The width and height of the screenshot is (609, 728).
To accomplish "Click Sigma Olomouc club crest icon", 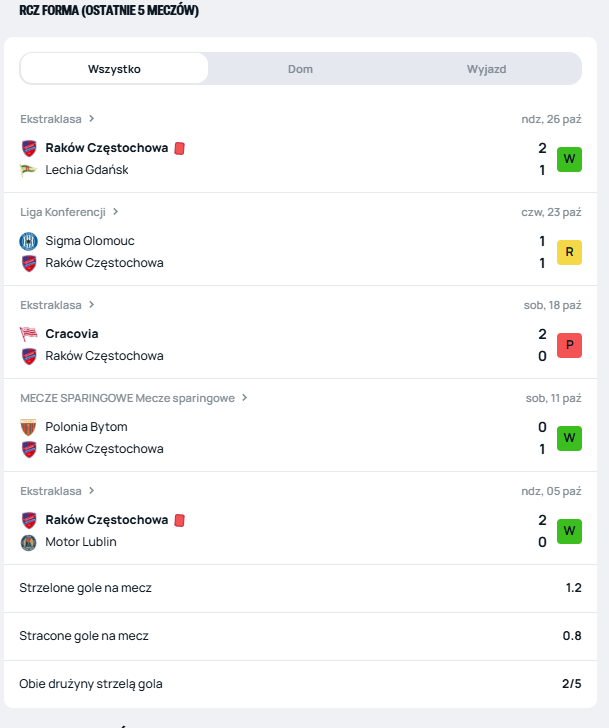I will (x=28, y=241).
